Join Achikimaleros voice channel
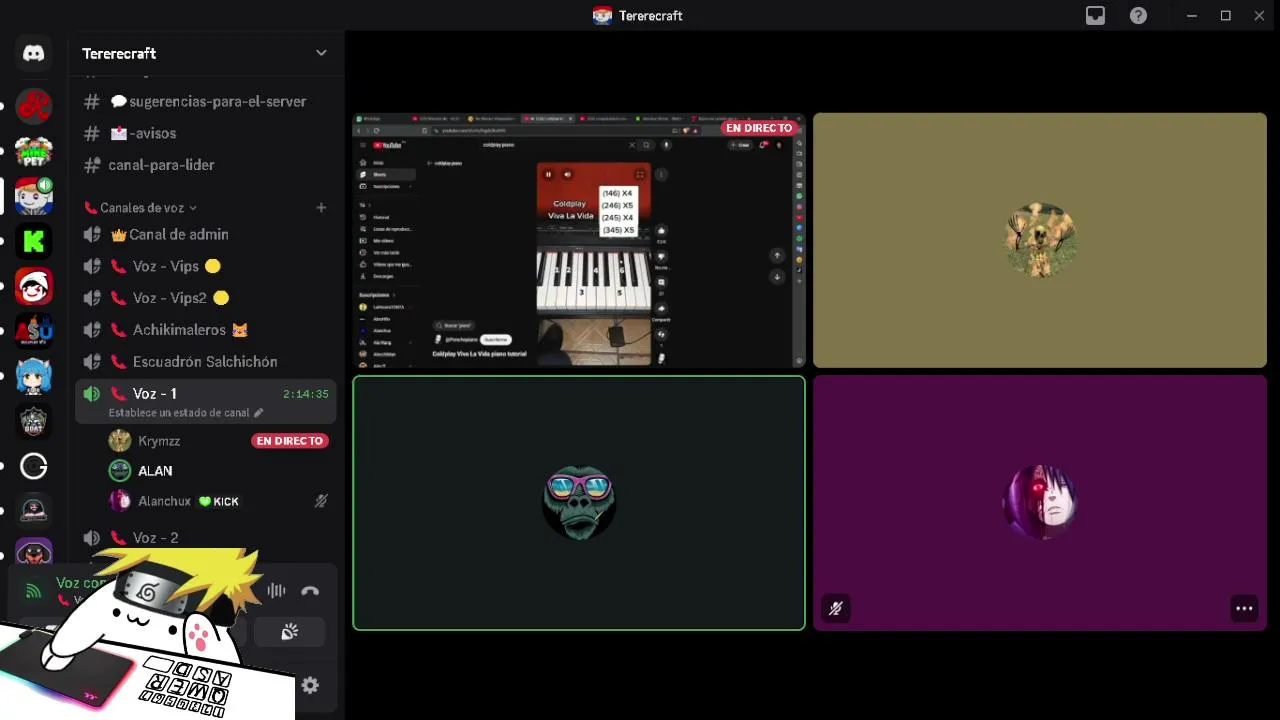The width and height of the screenshot is (1280, 720). (205, 330)
